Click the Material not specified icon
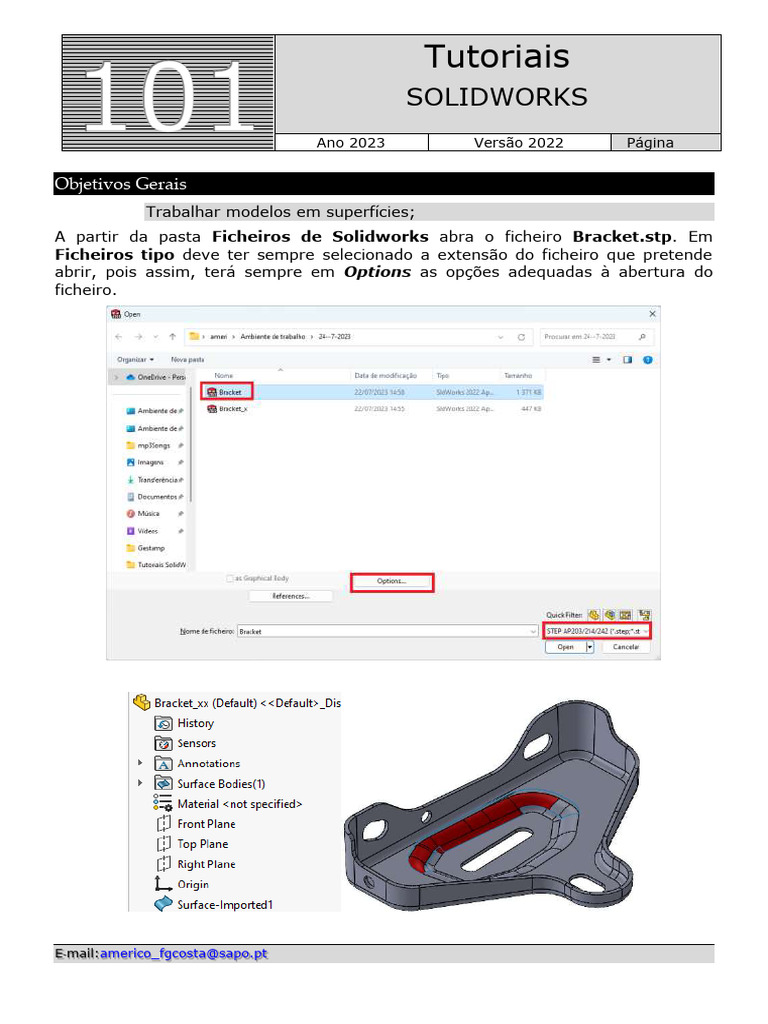768x1024 pixels. (x=163, y=803)
